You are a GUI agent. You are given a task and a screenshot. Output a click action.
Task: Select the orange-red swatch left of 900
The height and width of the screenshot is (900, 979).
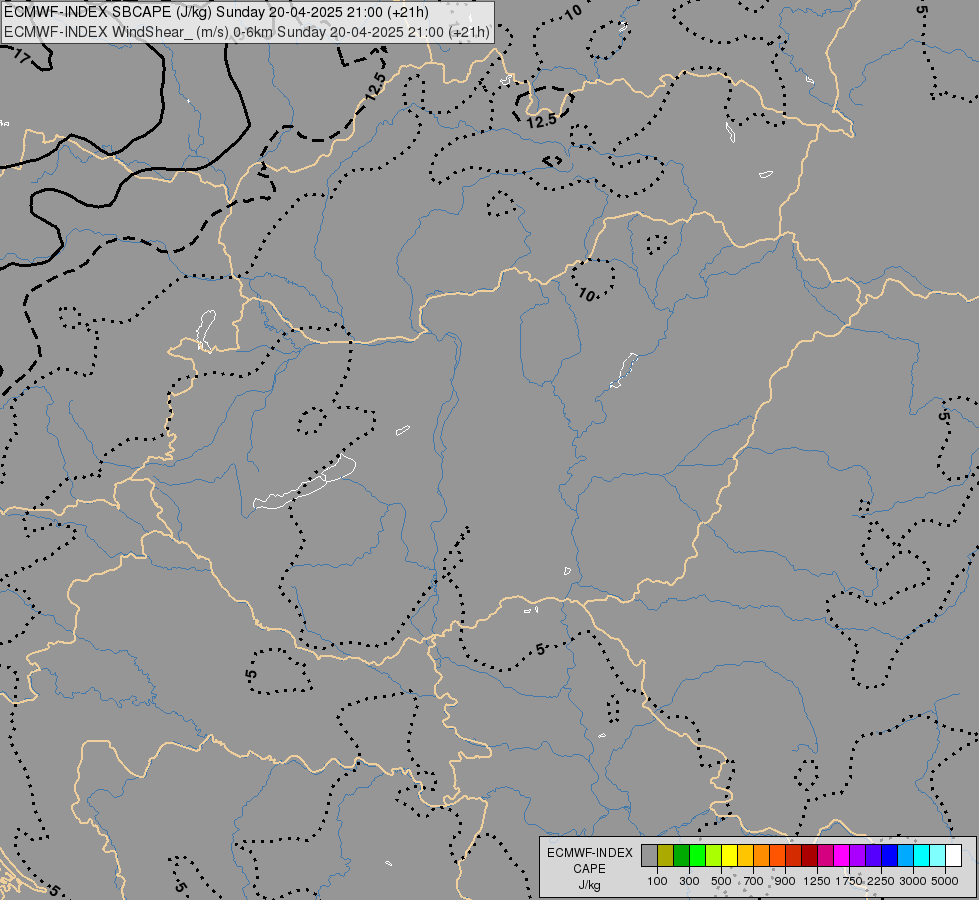coord(777,855)
